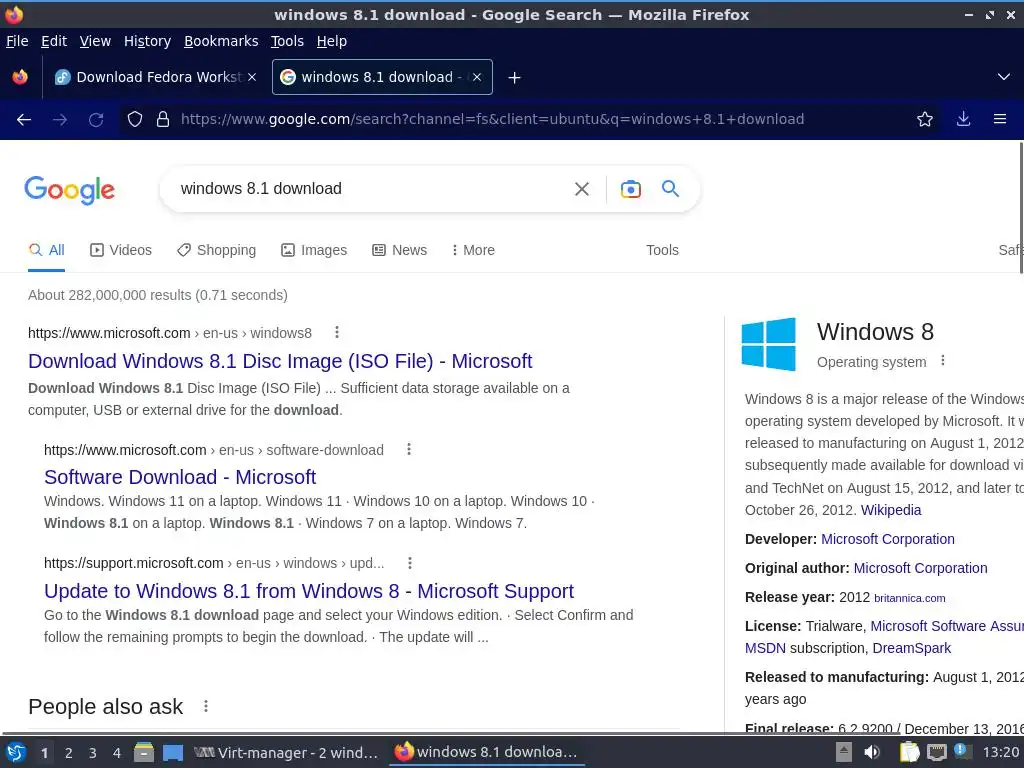Open the Firefox downloads panel
1024x768 pixels.
click(x=963, y=120)
